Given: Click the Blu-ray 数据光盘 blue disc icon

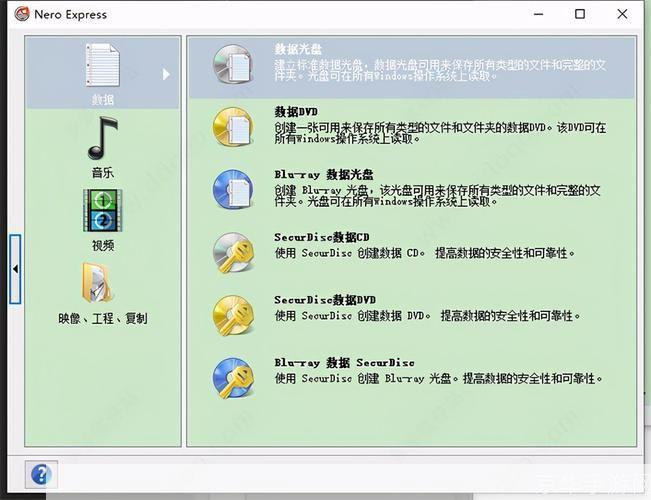Looking at the screenshot, I should (x=233, y=189).
